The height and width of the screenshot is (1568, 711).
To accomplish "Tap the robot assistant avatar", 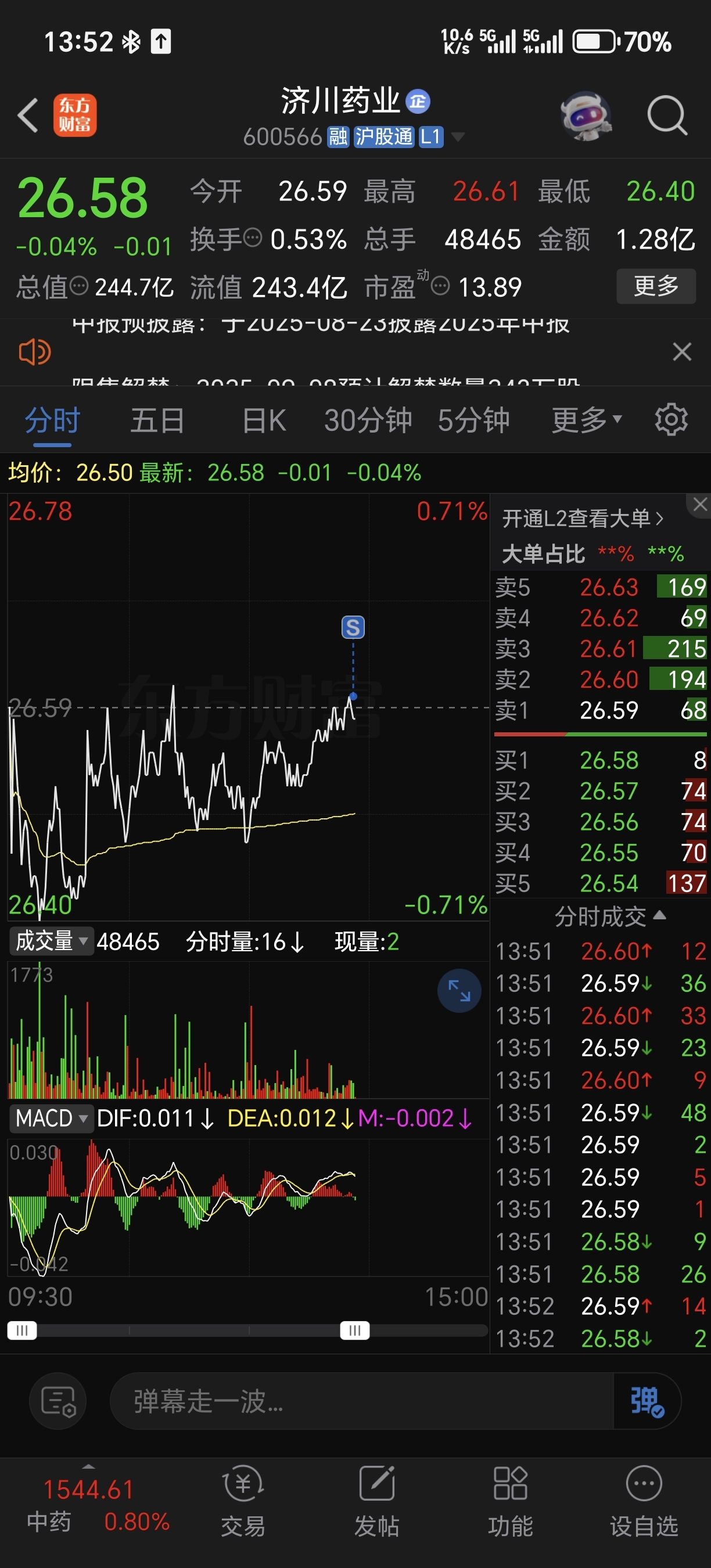I will [586, 115].
